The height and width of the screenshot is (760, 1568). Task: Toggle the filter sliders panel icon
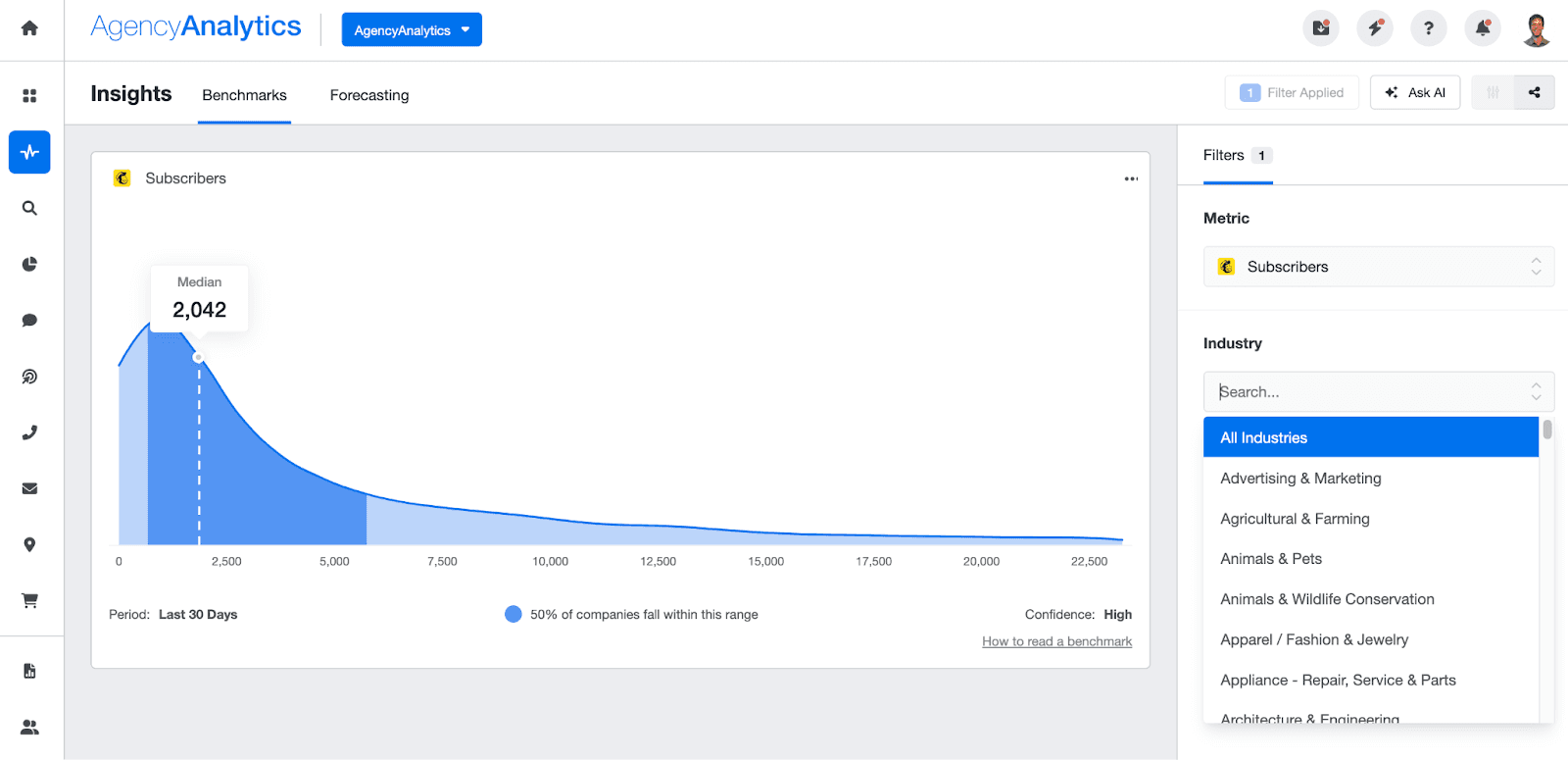[x=1493, y=92]
